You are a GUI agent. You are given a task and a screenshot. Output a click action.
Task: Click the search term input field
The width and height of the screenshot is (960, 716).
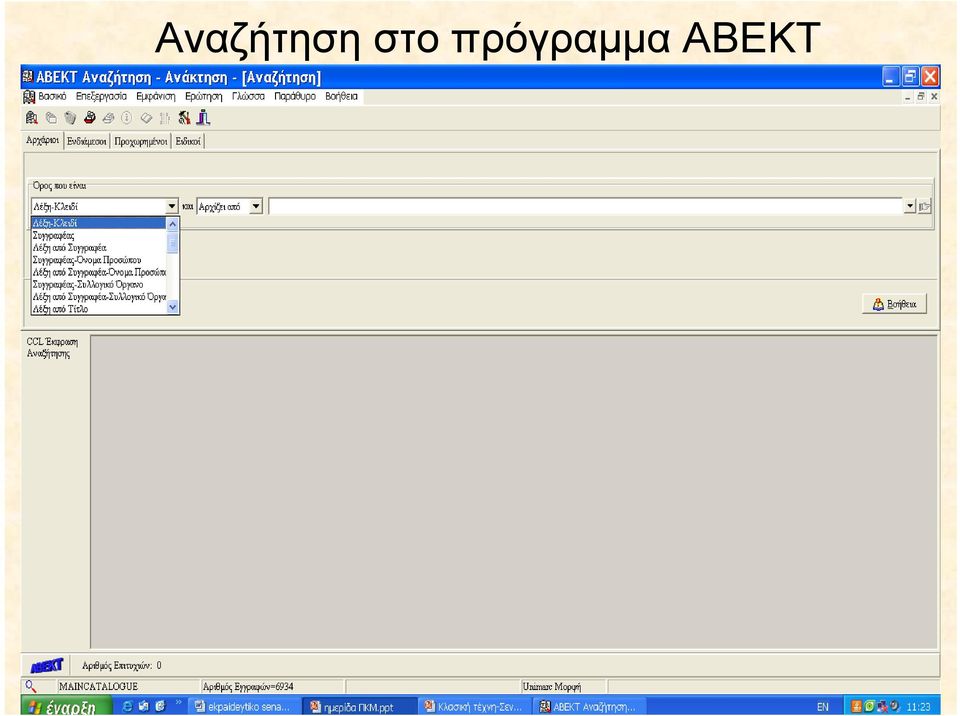point(586,207)
